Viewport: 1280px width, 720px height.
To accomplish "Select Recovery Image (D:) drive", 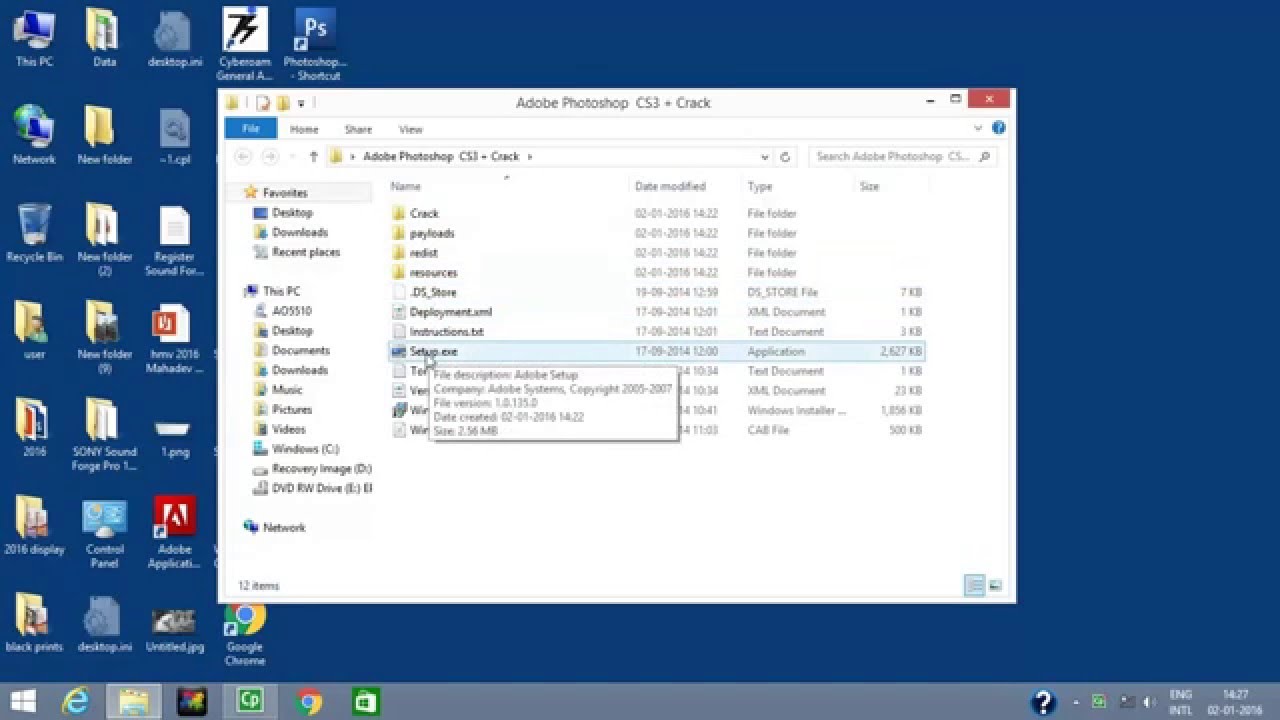I will pyautogui.click(x=321, y=468).
